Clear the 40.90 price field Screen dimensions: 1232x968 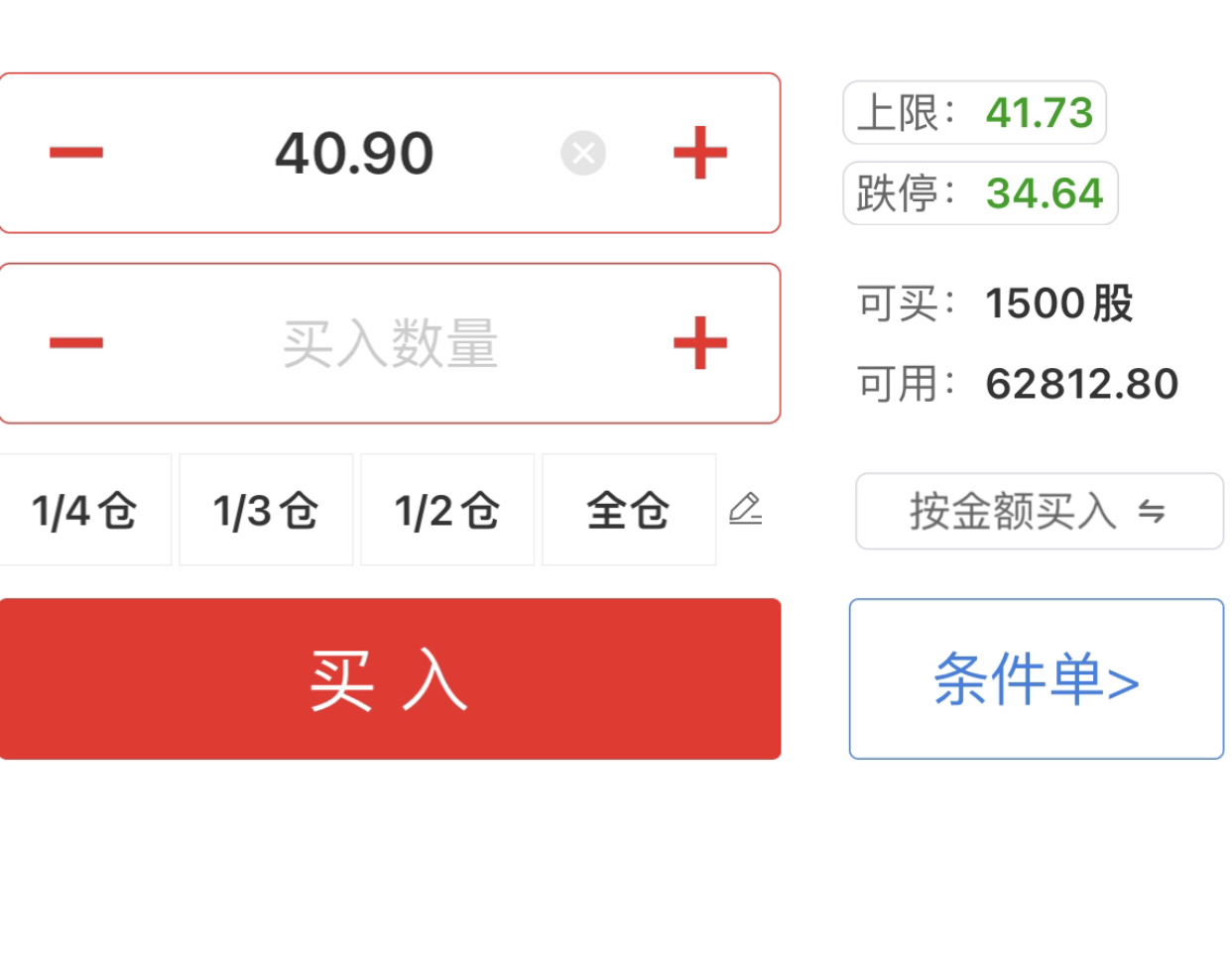583,153
